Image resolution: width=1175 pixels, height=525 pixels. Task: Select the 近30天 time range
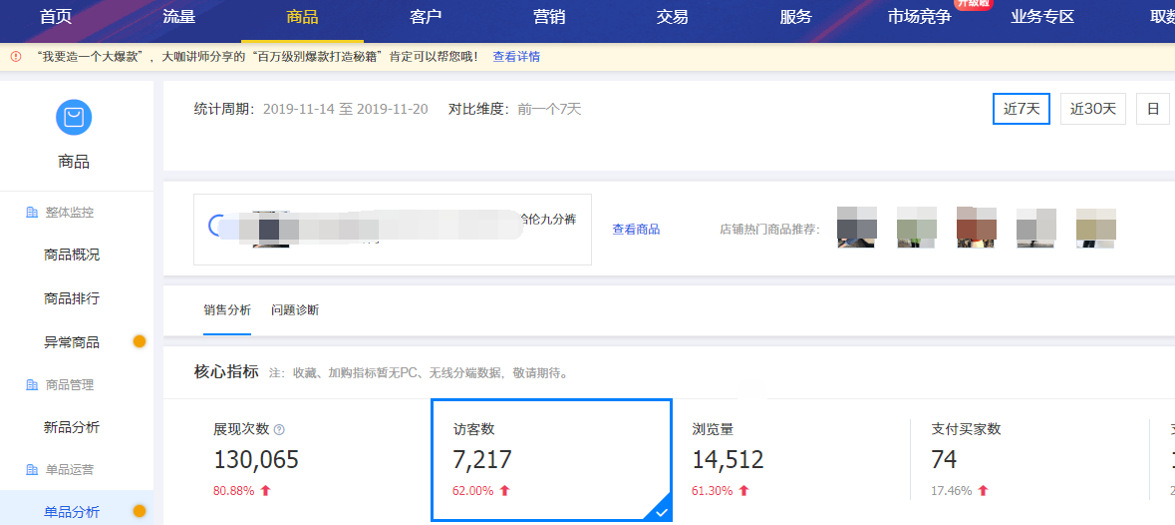tap(1092, 109)
